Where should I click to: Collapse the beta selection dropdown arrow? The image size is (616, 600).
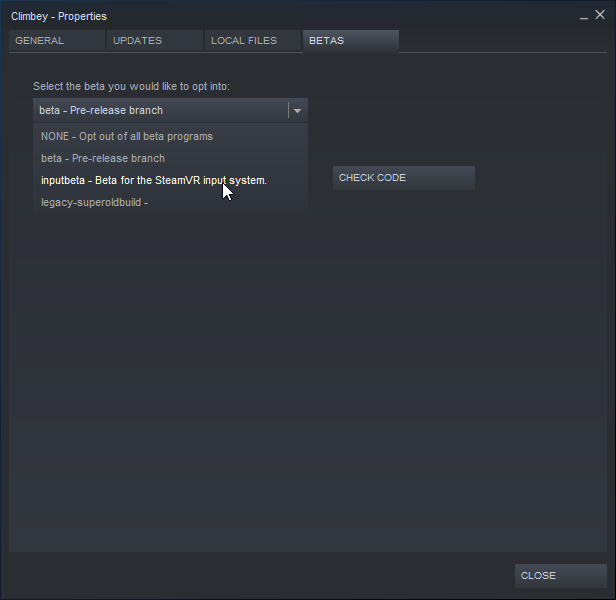(x=297, y=111)
